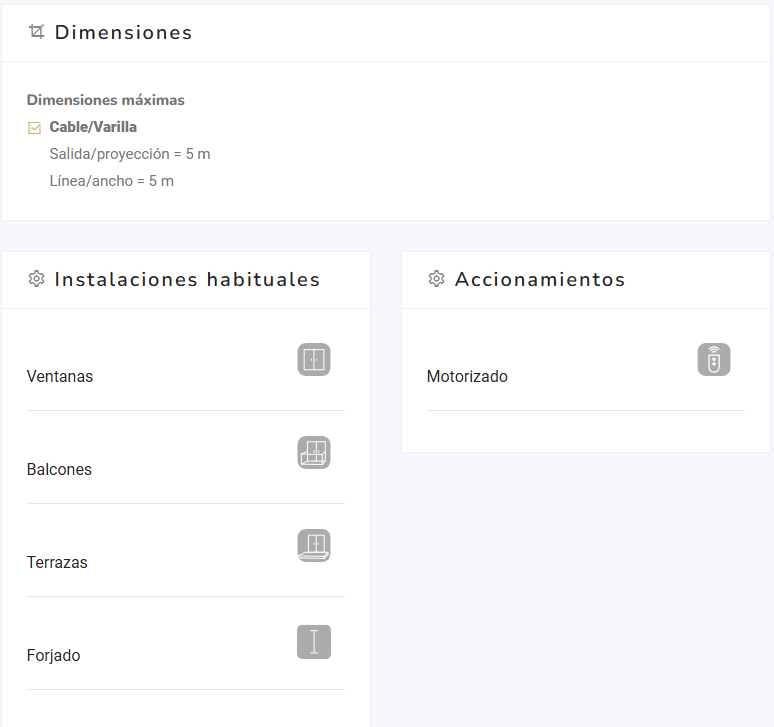Click the gear icon beside Instalaciones habituales
The image size is (774, 727).
pos(37,279)
